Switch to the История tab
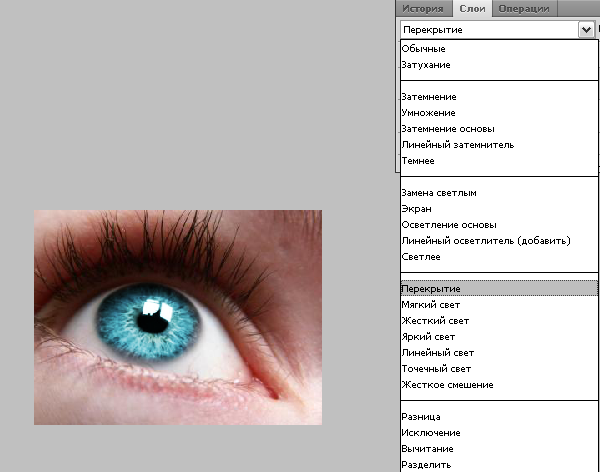Screen dimensions: 600x472 point(423,9)
